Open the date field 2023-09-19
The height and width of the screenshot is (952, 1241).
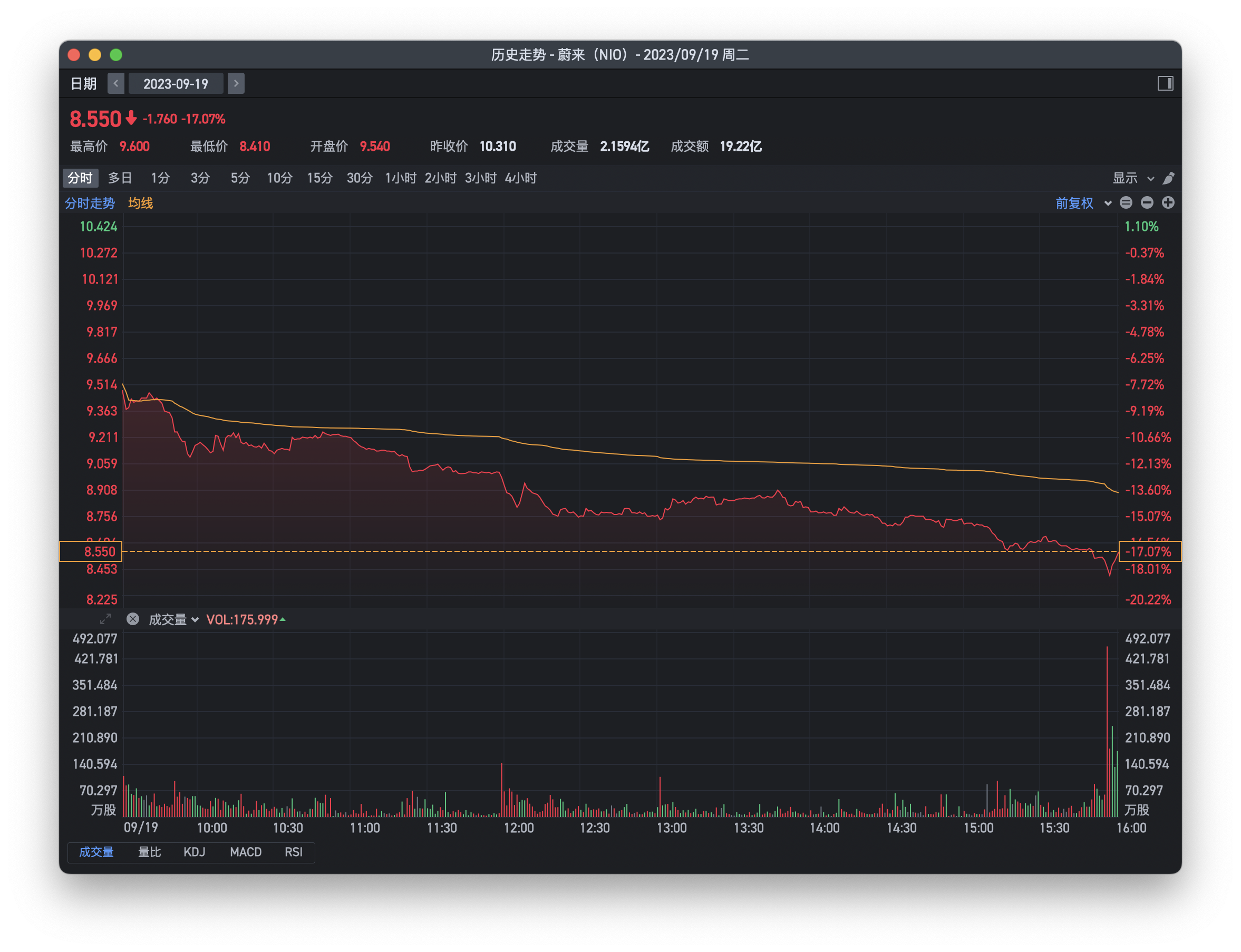coord(176,84)
